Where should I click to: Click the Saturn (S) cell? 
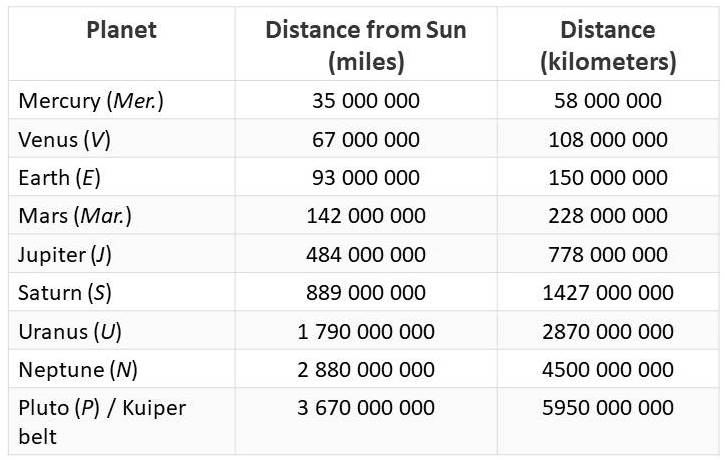[65, 293]
